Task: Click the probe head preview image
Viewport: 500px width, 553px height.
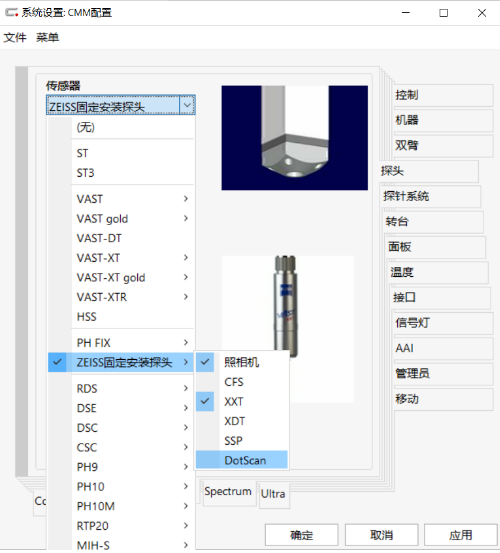Action: (294, 138)
